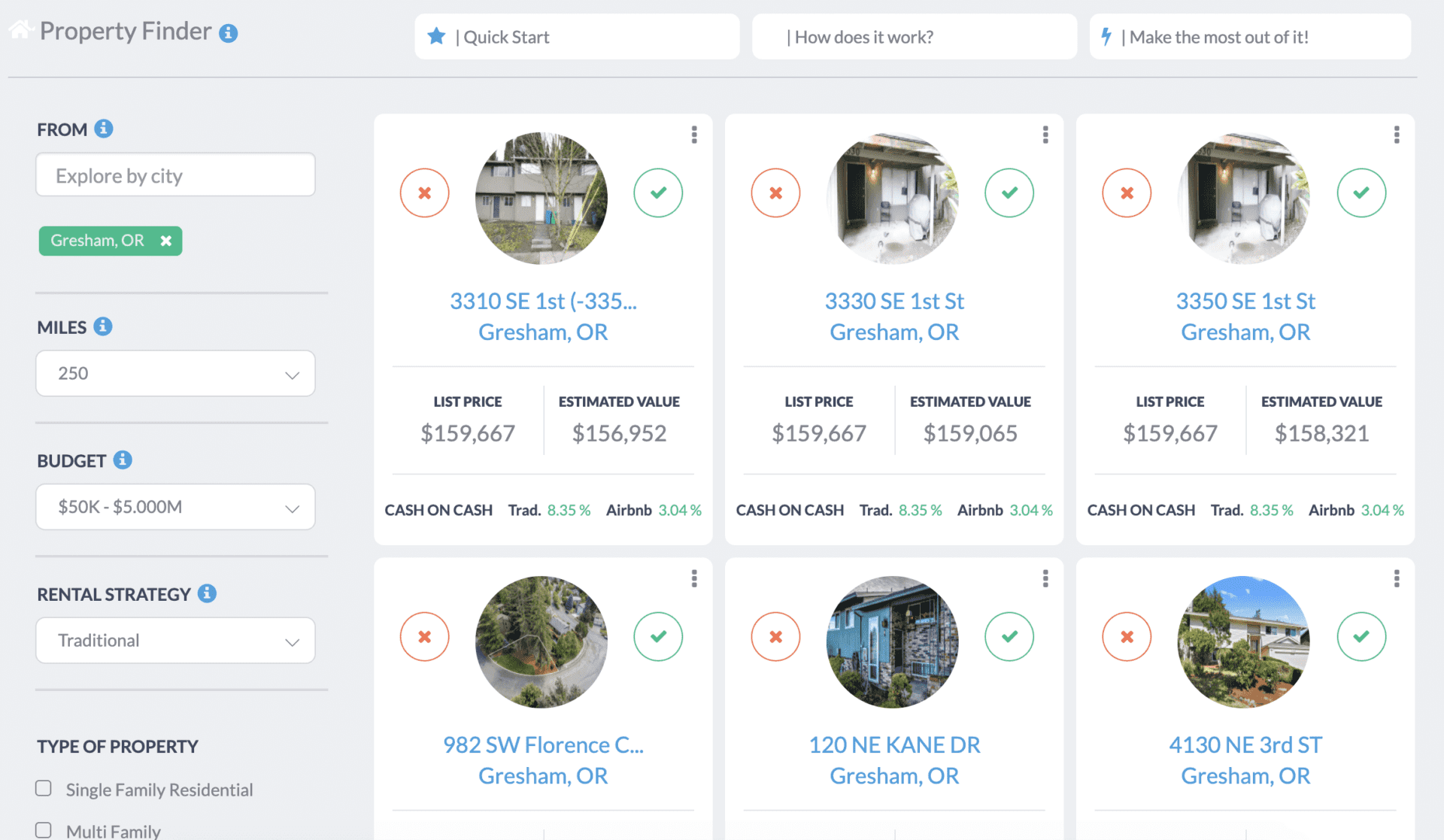Open the info tooltip next to FROM

click(103, 128)
